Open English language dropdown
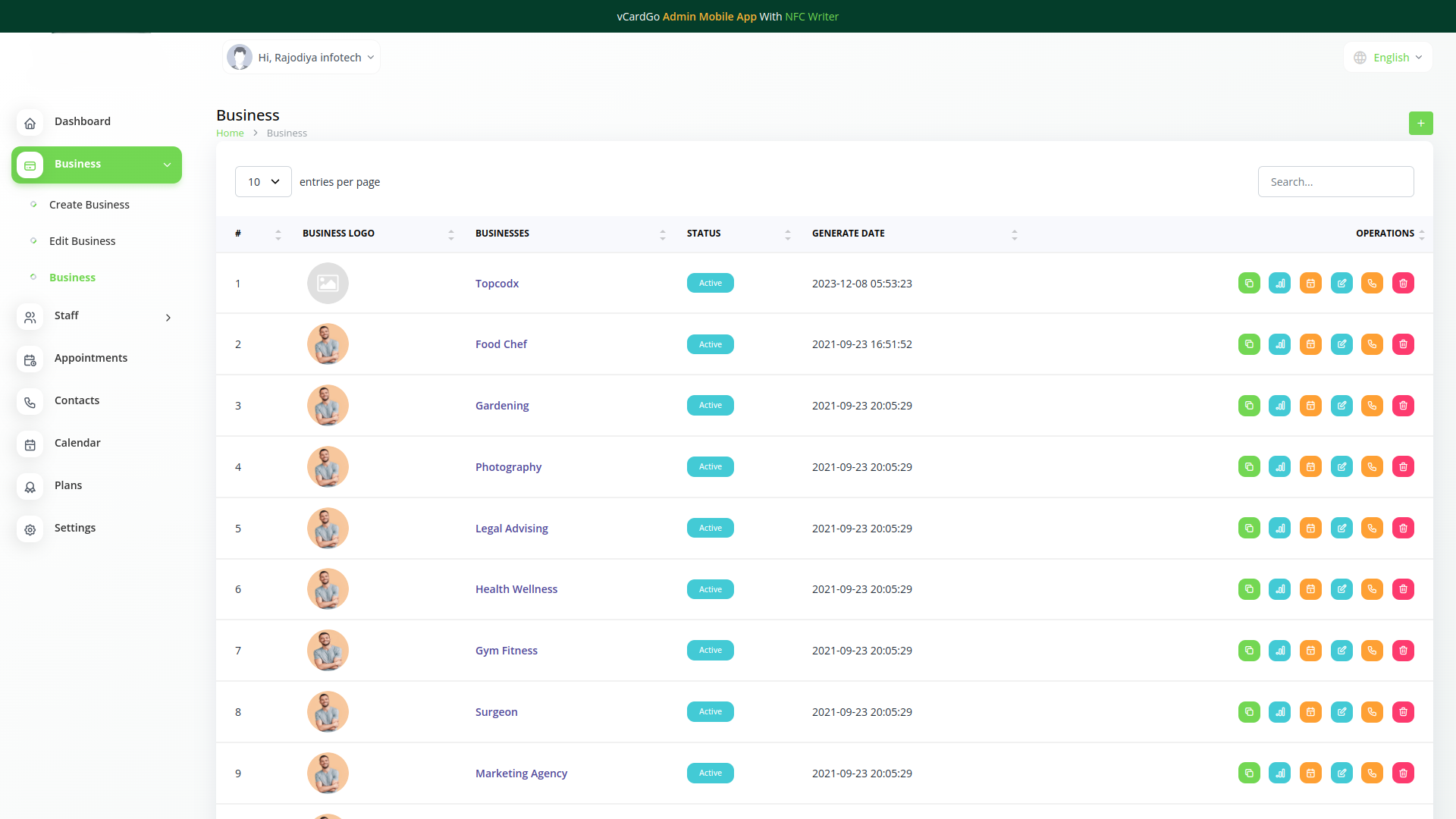 point(1389,58)
